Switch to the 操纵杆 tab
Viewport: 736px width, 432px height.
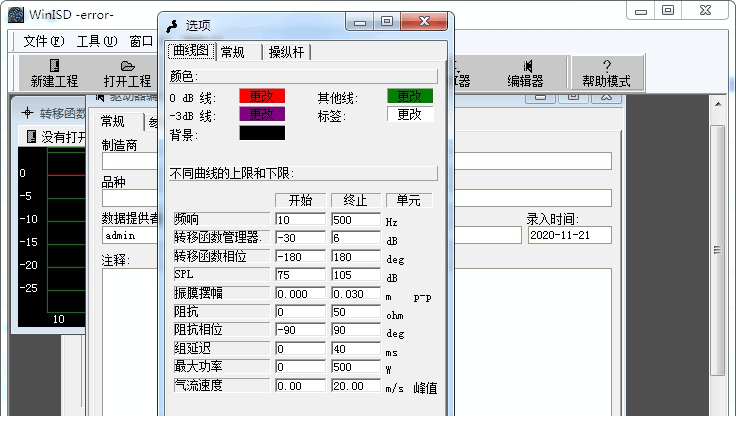[287, 52]
